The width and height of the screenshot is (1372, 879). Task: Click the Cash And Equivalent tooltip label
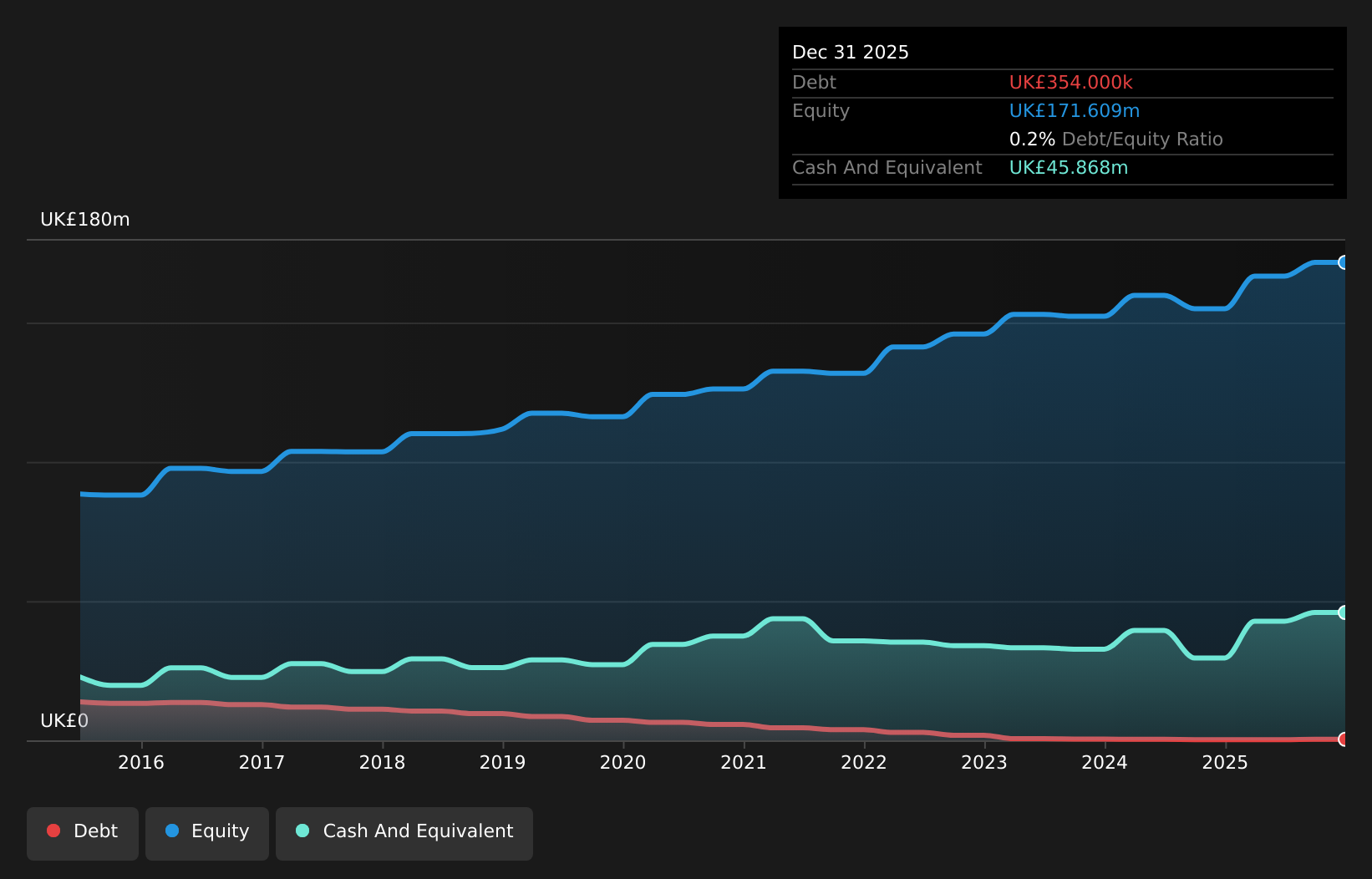pyautogui.click(x=887, y=168)
